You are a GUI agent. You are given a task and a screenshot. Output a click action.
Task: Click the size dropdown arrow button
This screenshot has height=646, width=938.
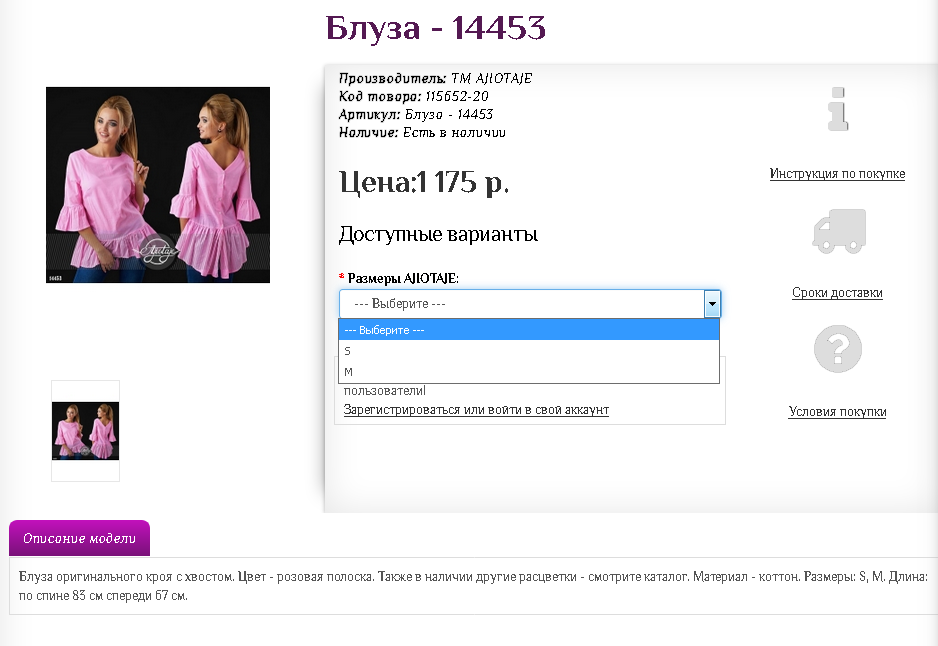pos(712,304)
